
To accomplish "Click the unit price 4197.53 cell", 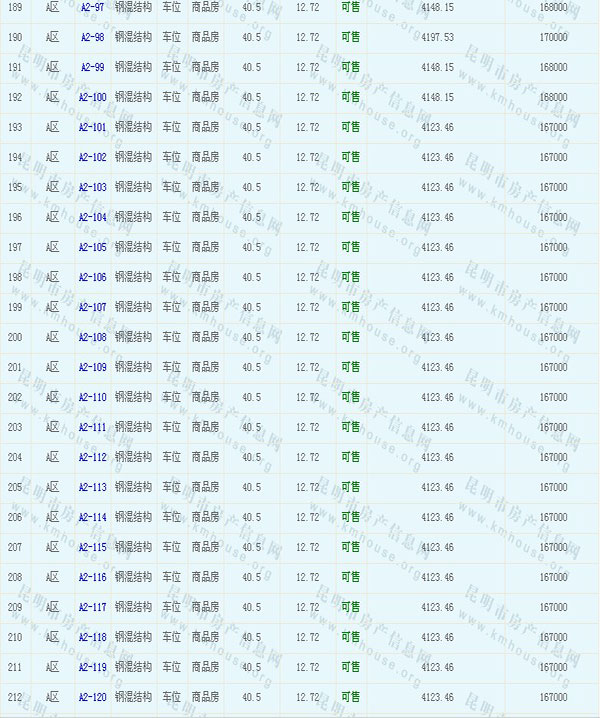I will (437, 37).
